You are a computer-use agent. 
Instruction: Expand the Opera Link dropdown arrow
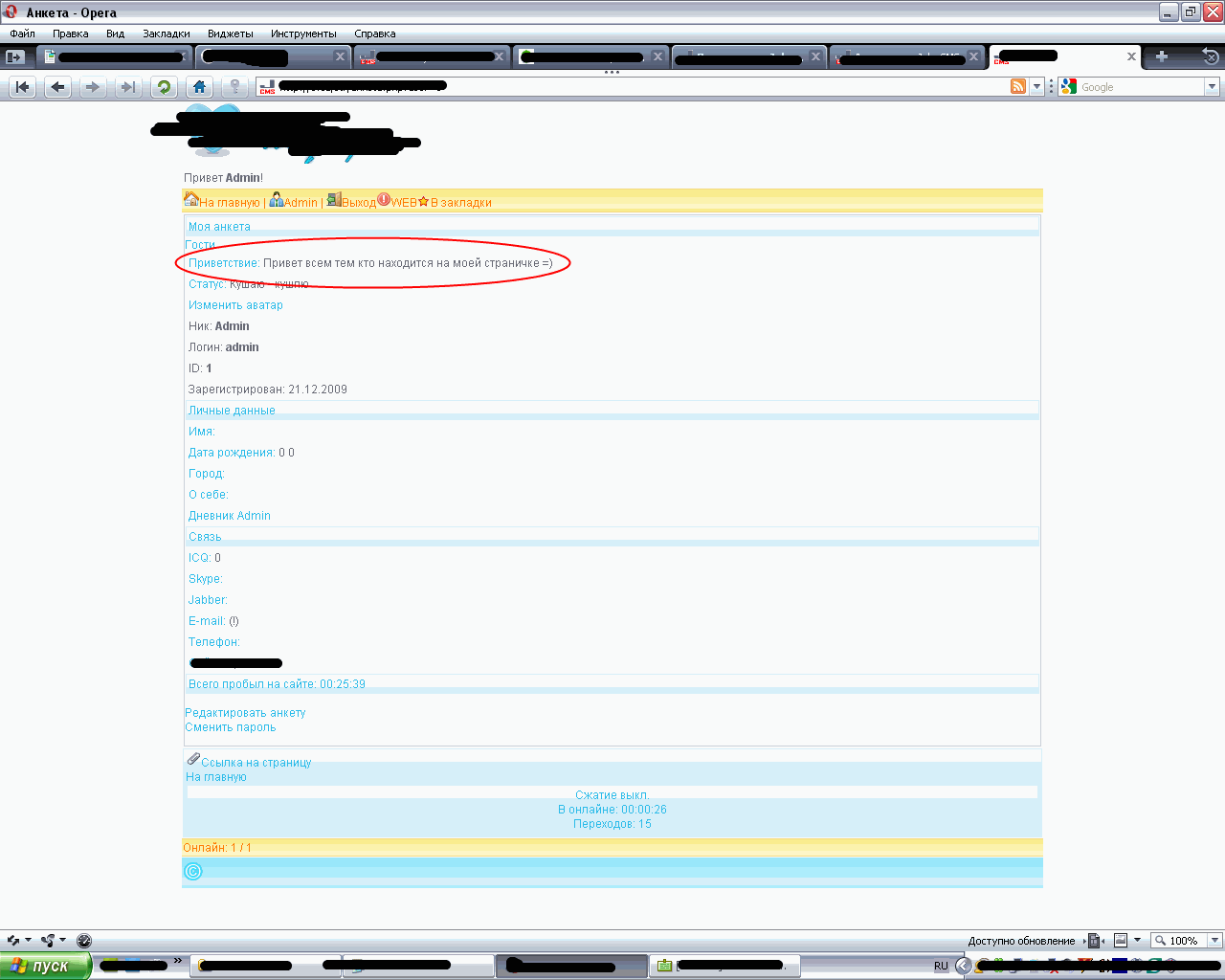(28, 941)
